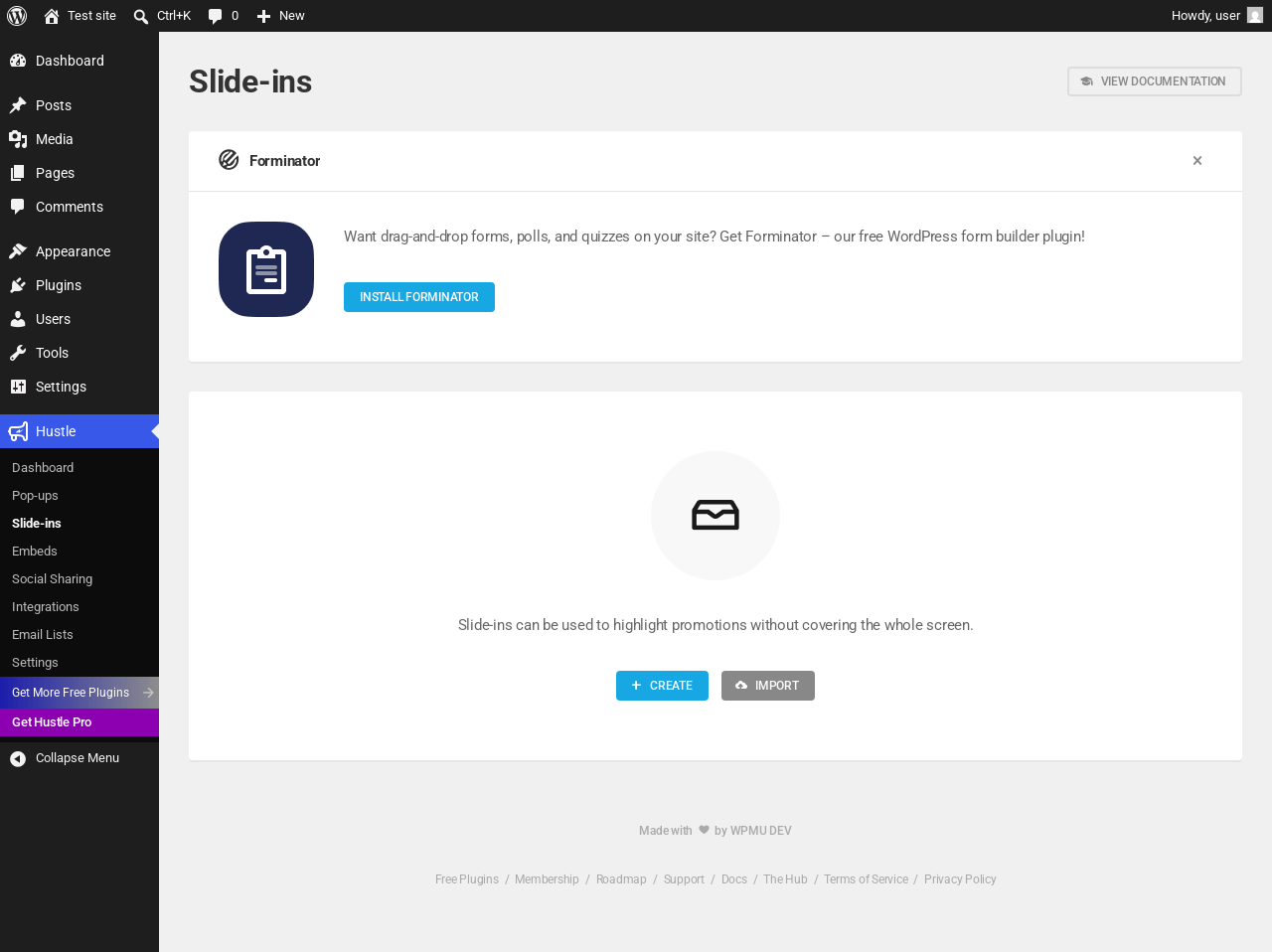Image resolution: width=1272 pixels, height=952 pixels.
Task: Click Get Hustle Pro
Action: (79, 722)
